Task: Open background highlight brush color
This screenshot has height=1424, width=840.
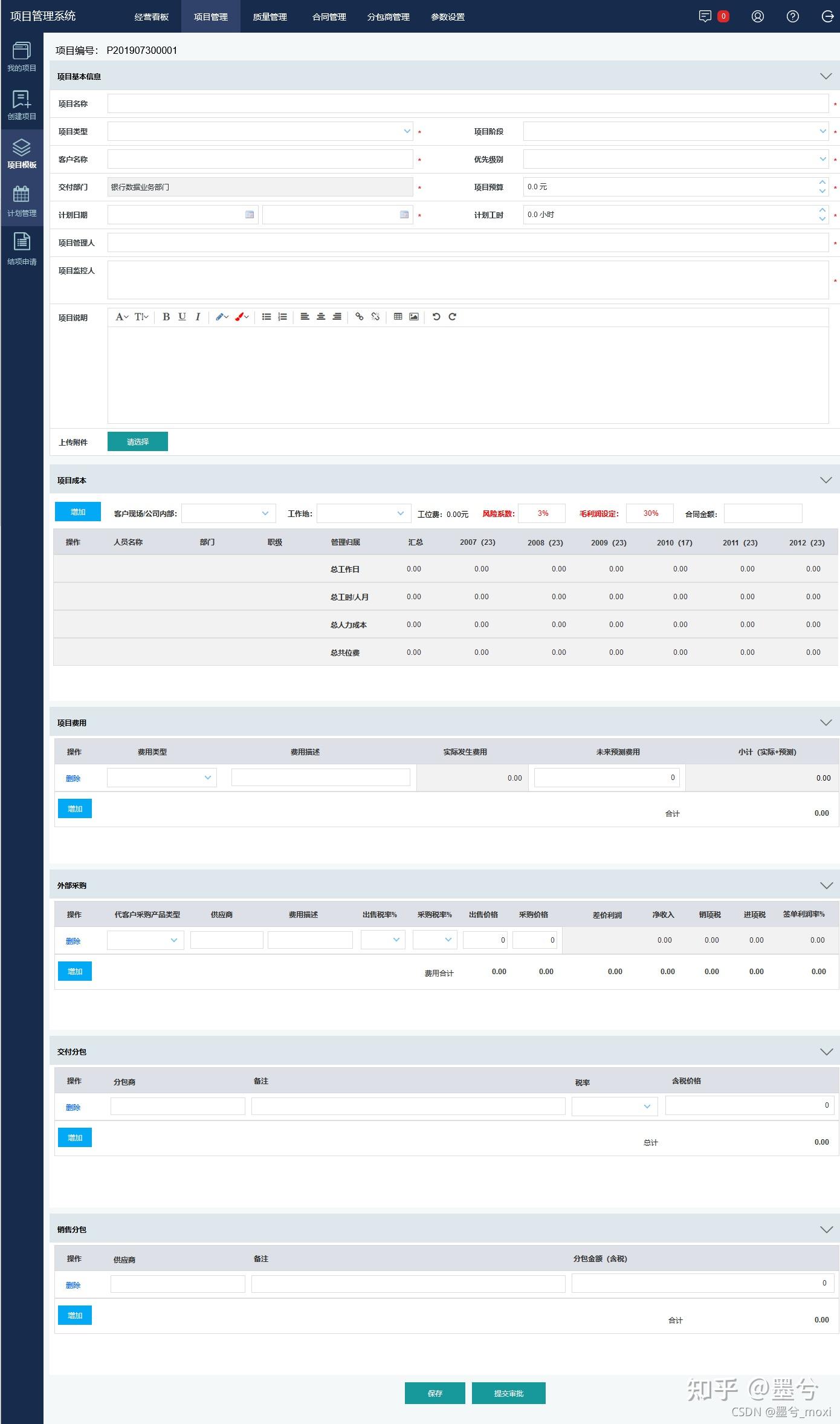Action: pos(242,317)
